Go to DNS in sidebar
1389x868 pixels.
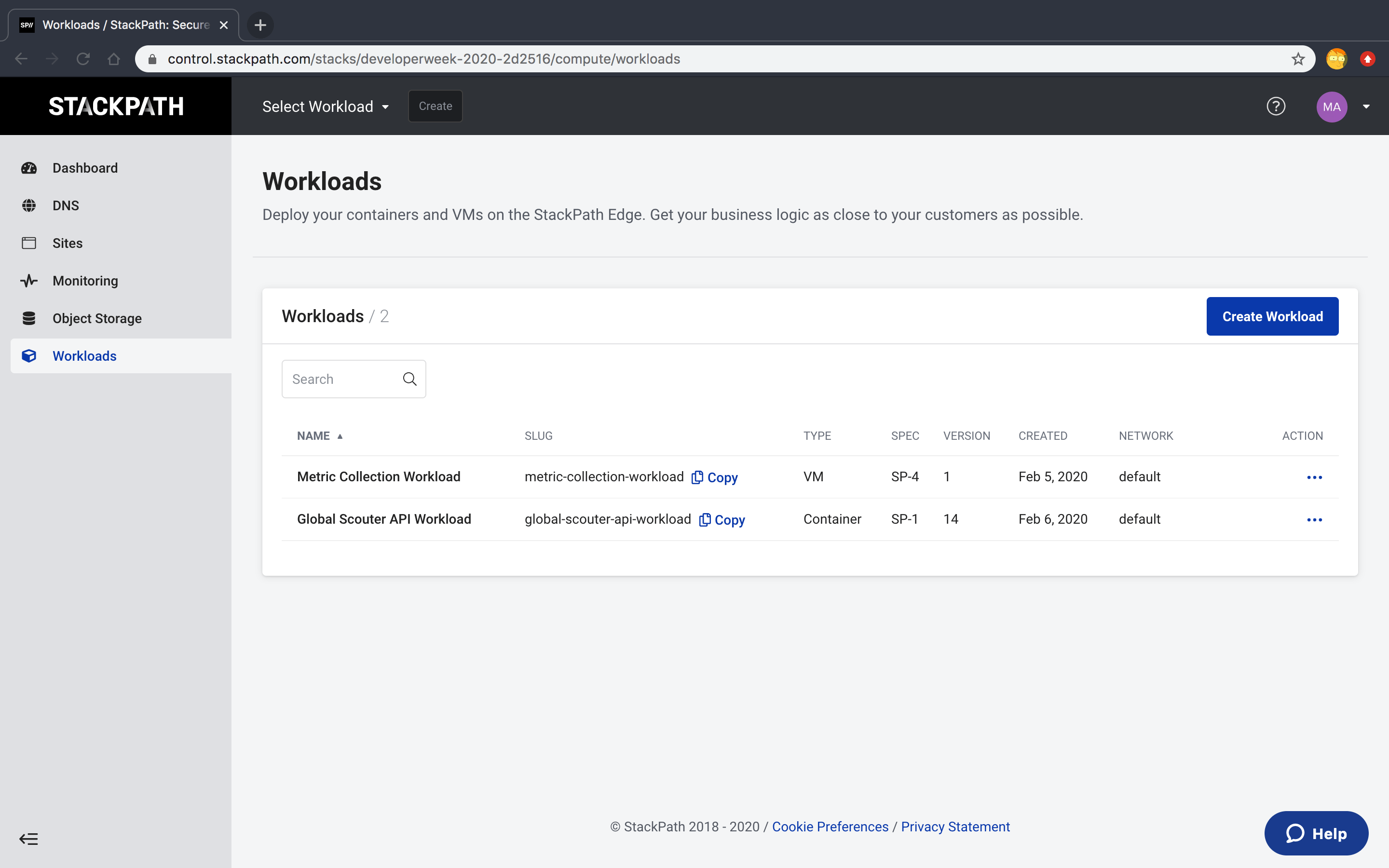pyautogui.click(x=66, y=205)
